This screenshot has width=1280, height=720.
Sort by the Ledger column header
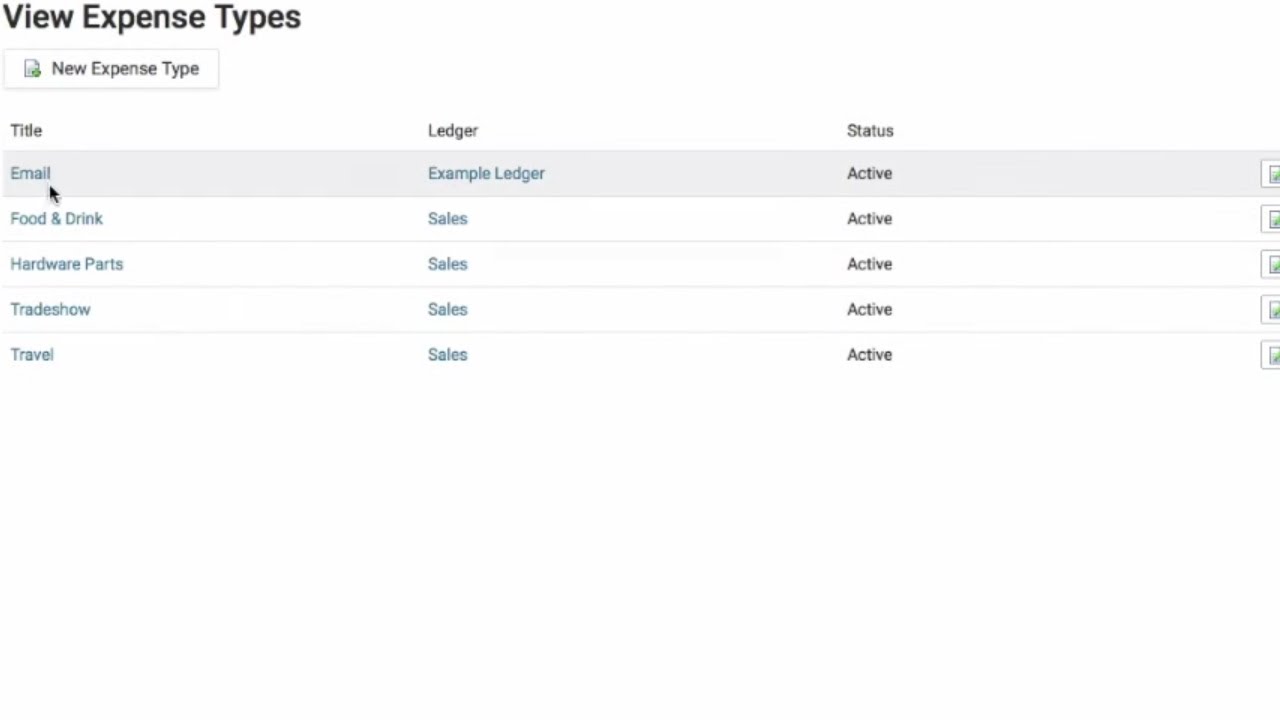tap(453, 130)
